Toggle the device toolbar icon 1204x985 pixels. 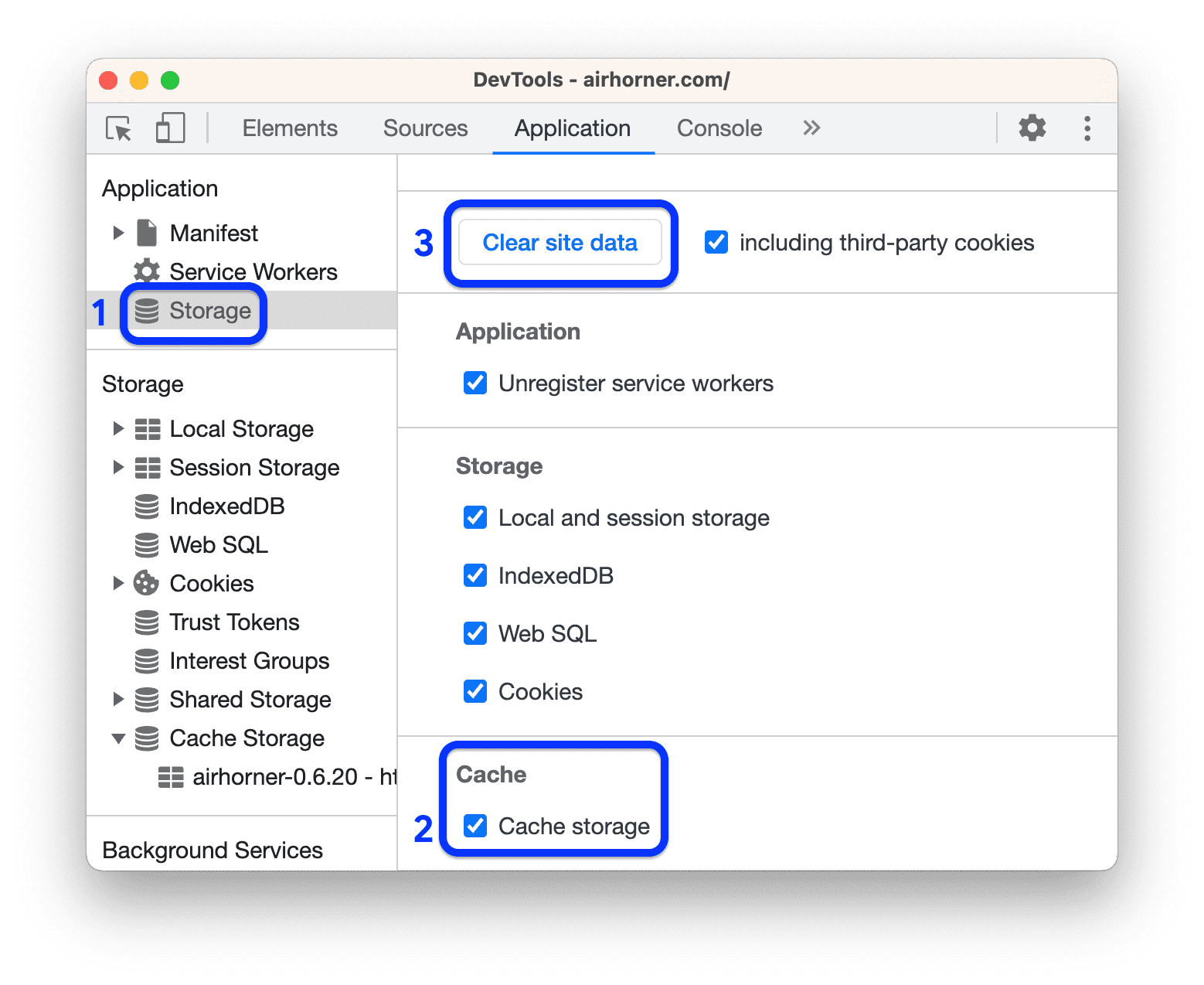tap(169, 128)
